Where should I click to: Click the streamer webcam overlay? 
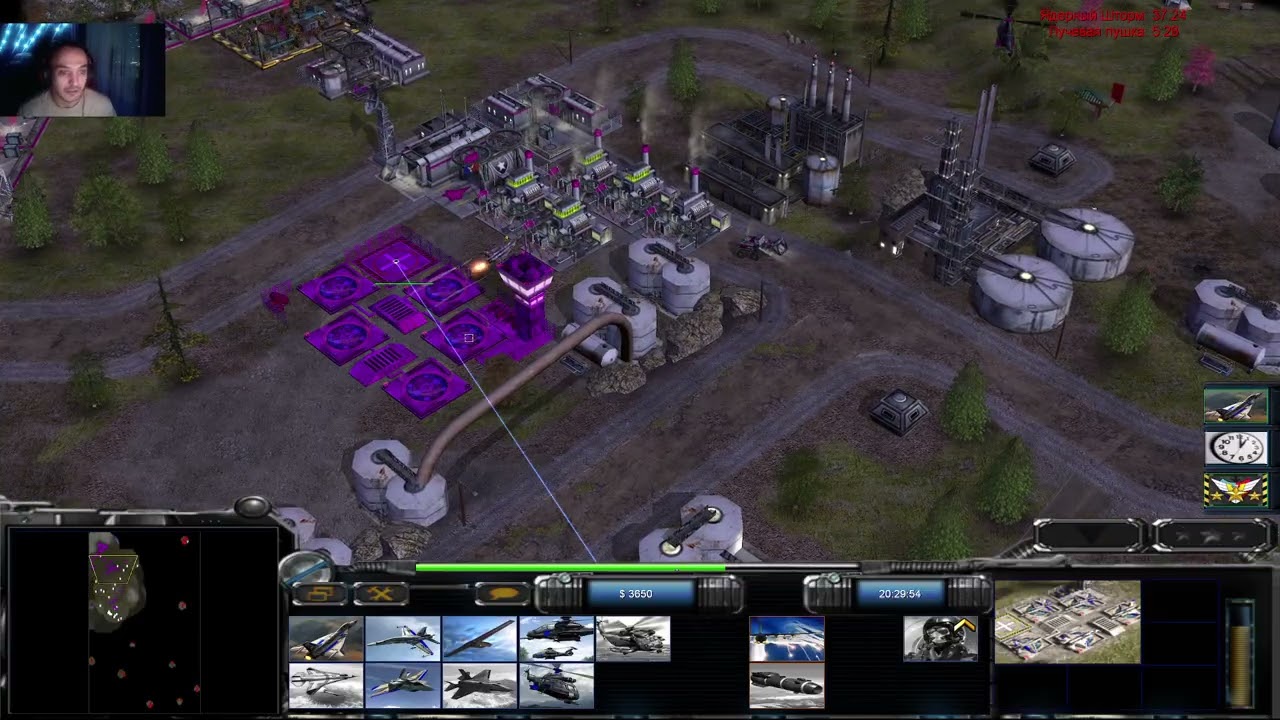pos(83,70)
